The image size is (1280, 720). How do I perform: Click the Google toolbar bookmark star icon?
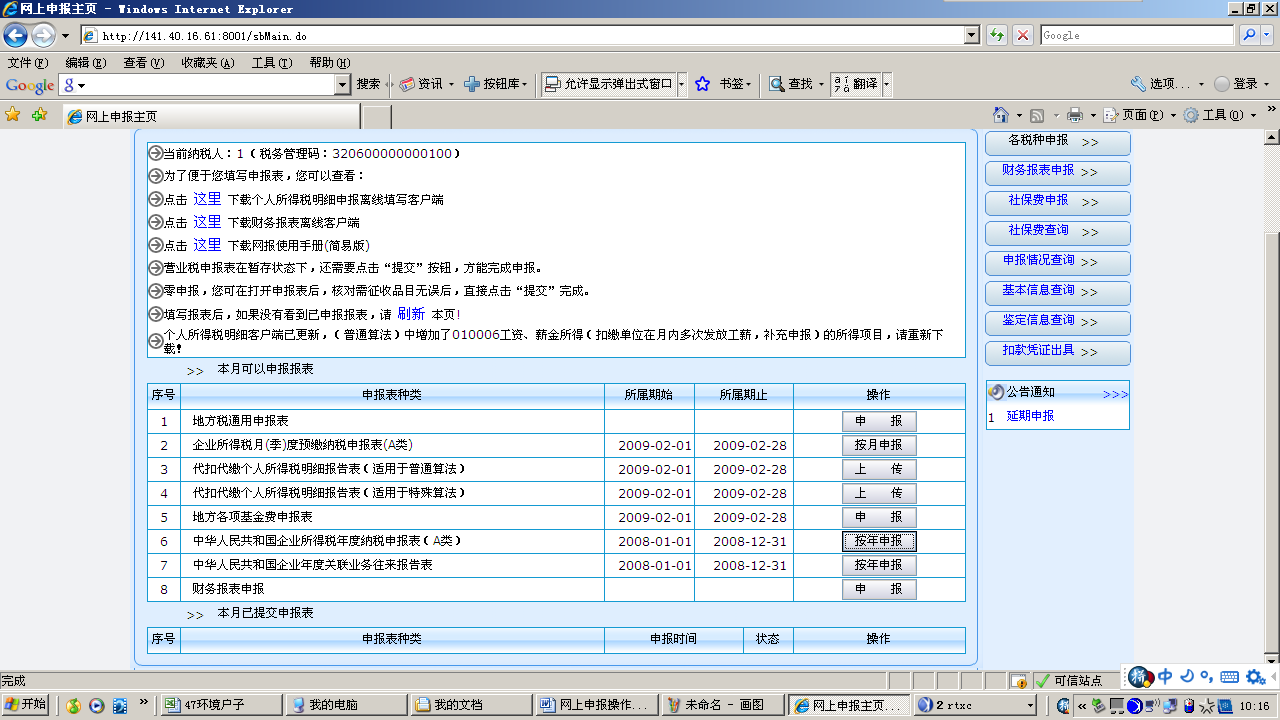click(703, 85)
